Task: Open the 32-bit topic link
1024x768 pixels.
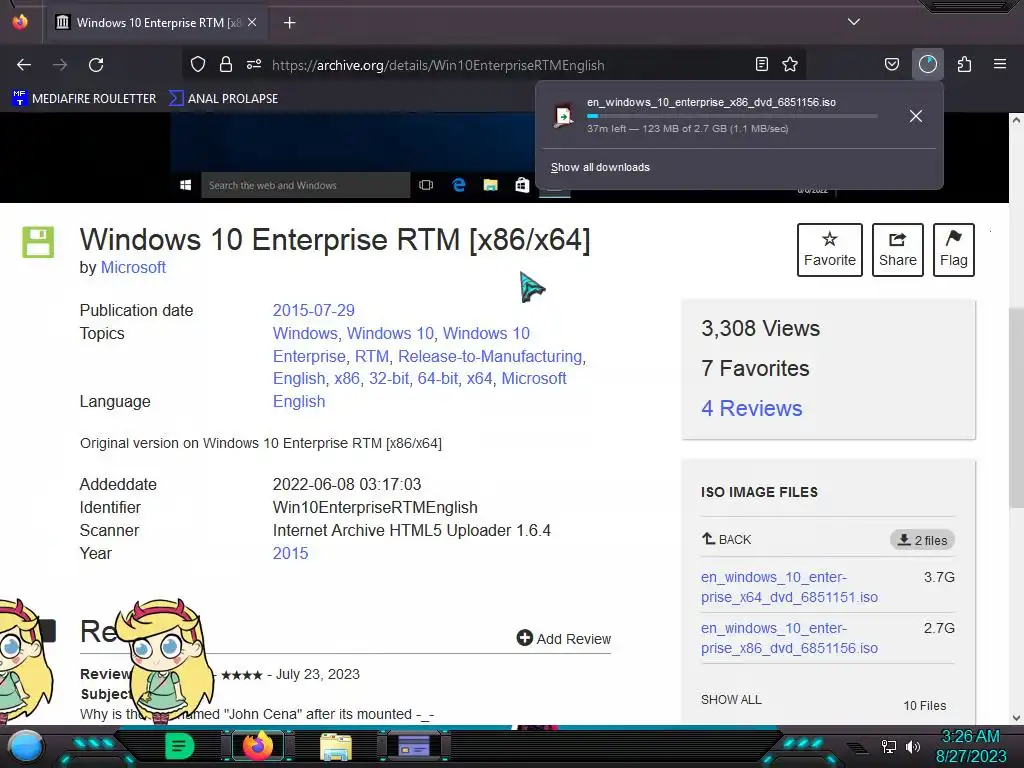Action: pos(389,379)
